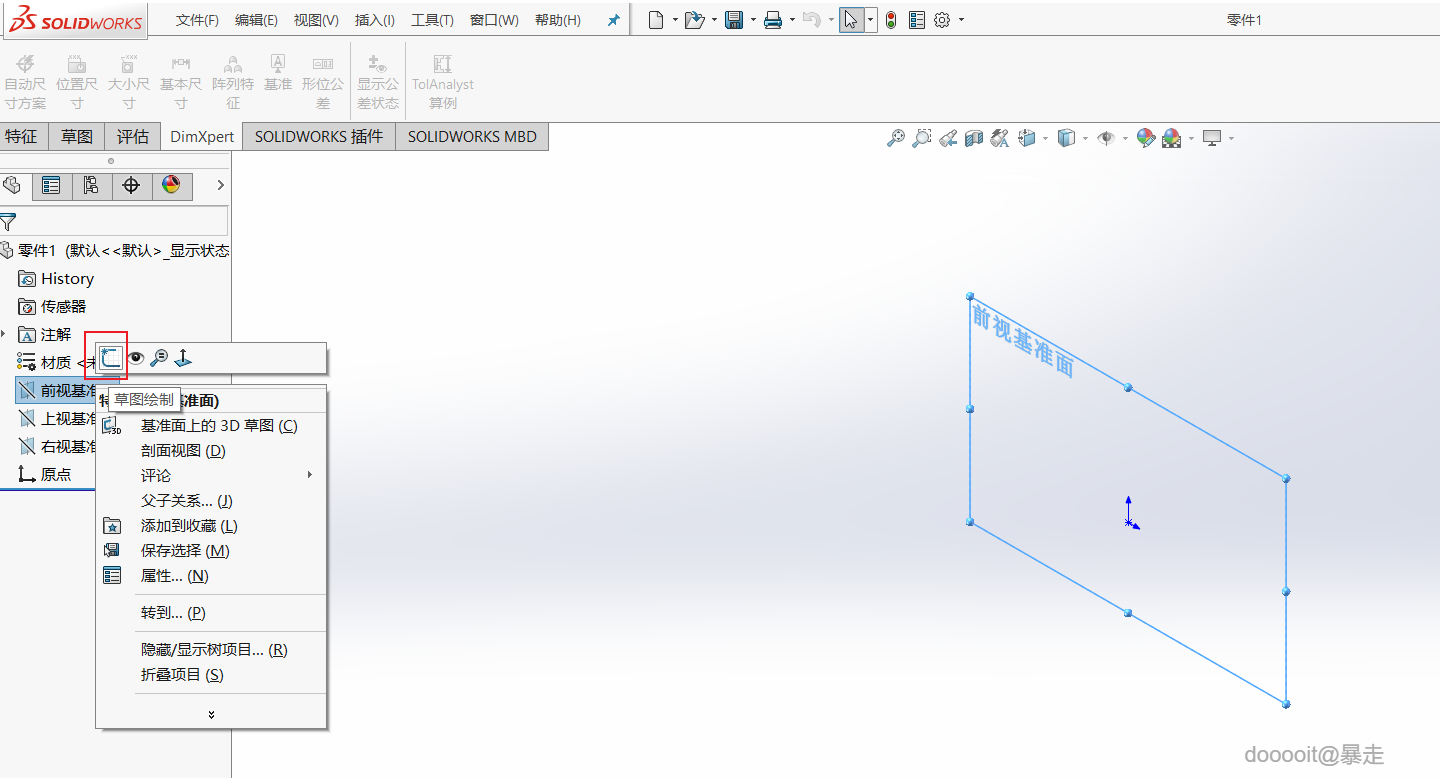Click the Zoom to Fit icon
The width and height of the screenshot is (1440, 778).
click(x=895, y=138)
